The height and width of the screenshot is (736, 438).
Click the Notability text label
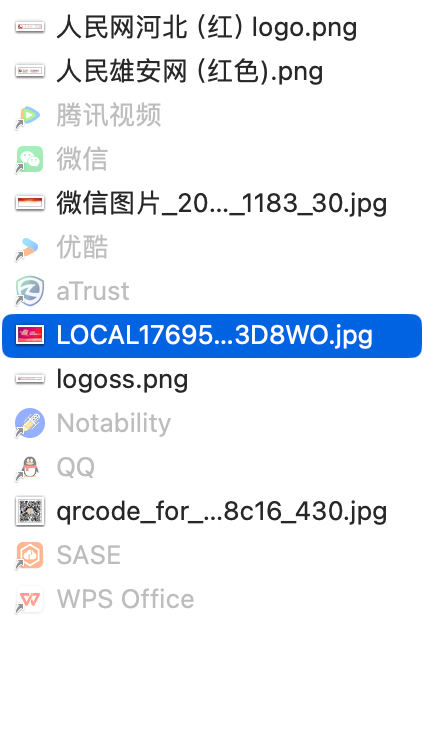(114, 423)
